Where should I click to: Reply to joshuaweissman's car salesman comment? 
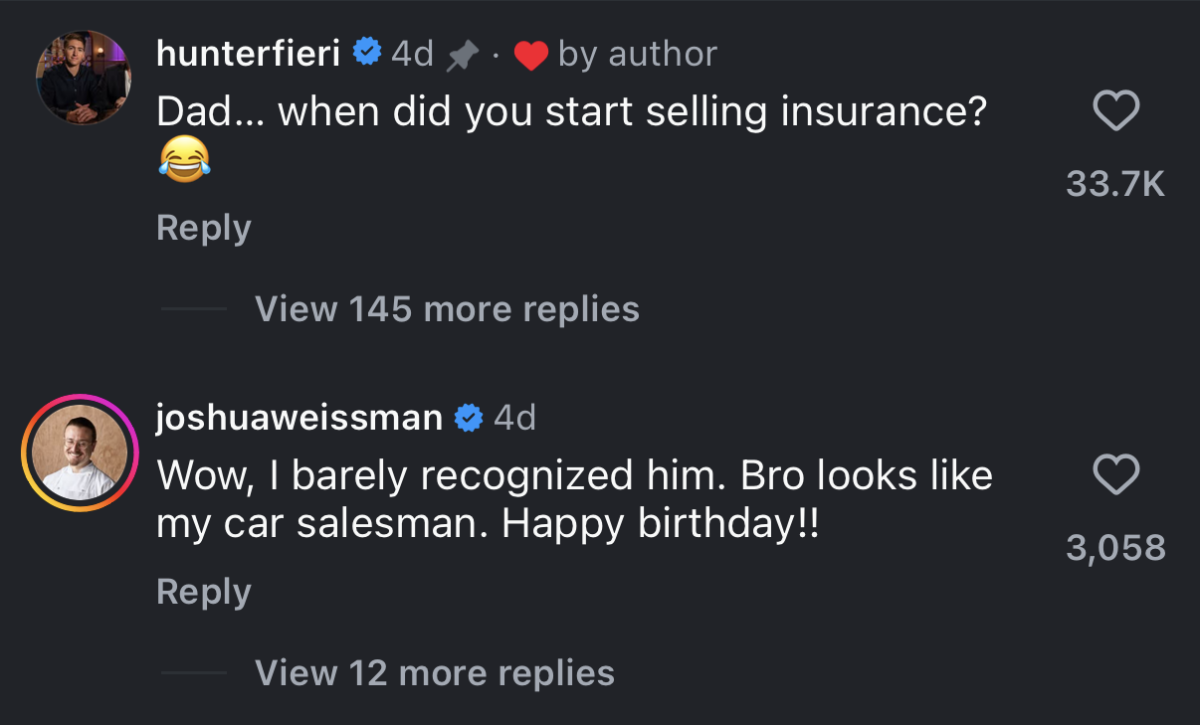[x=203, y=592]
